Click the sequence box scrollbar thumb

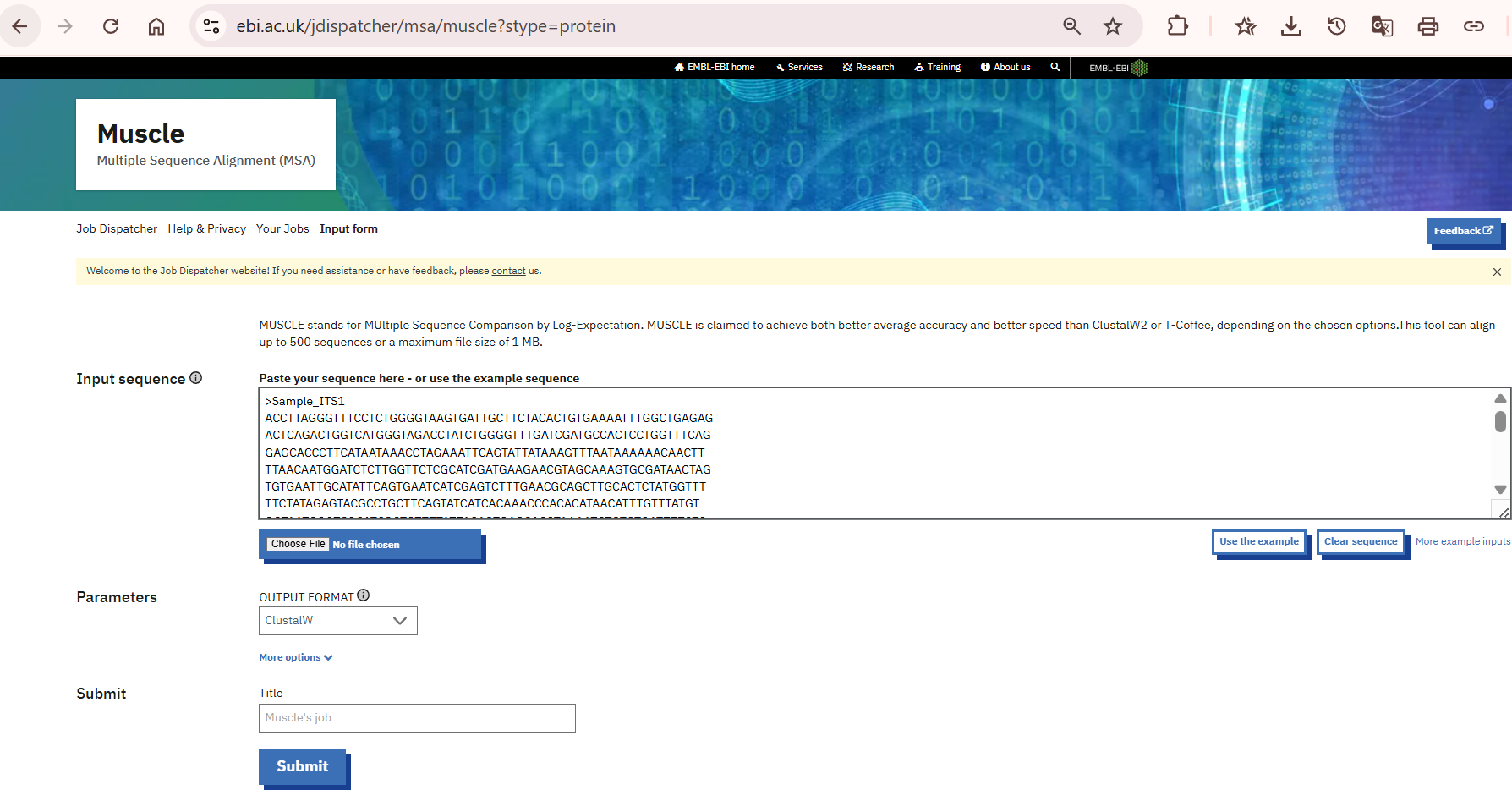pyautogui.click(x=1500, y=421)
